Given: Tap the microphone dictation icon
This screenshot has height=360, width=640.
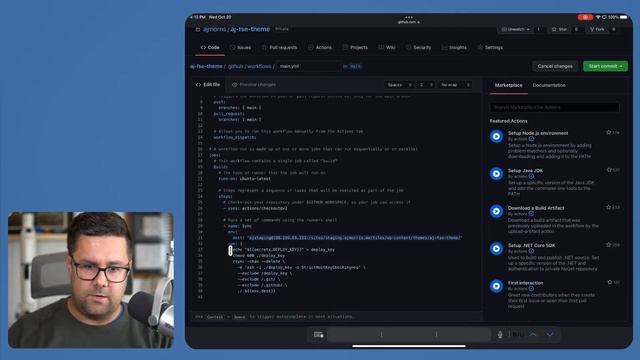Looking at the screenshot, I should 500,335.
